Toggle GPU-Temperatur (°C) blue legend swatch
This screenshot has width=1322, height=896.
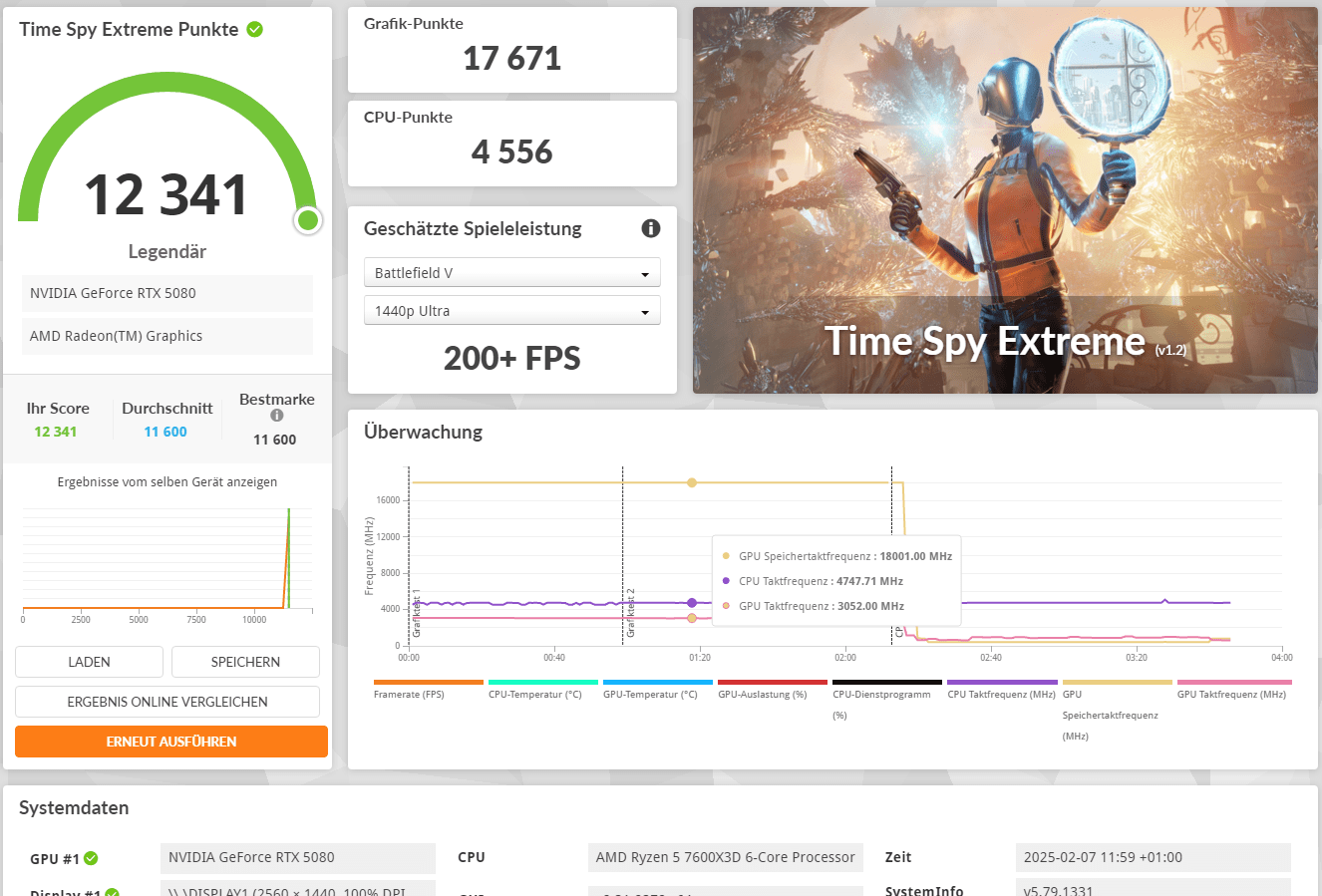(658, 683)
